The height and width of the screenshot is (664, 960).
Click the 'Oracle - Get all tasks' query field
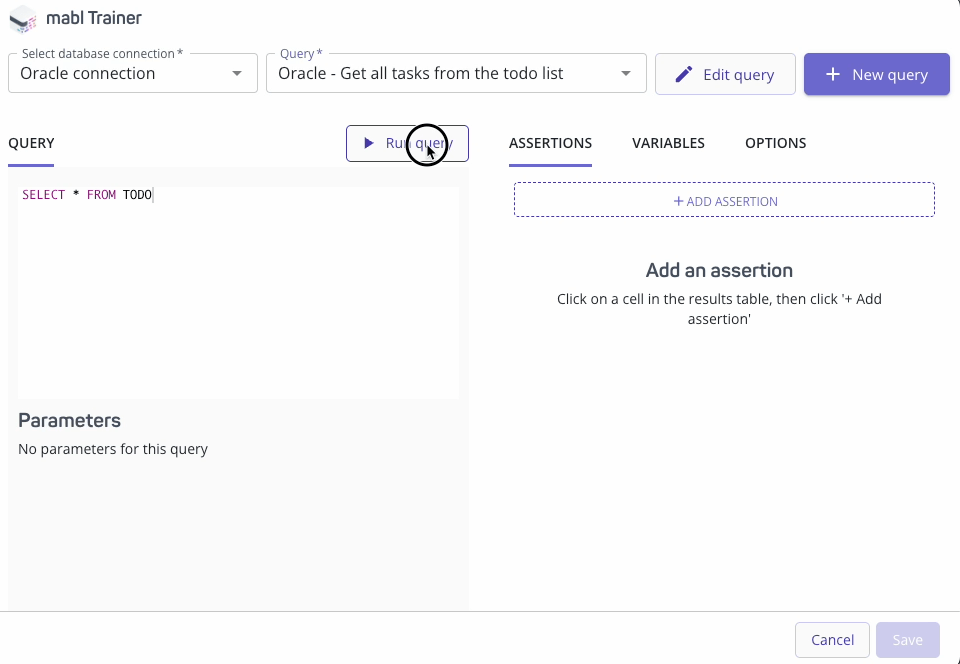click(x=420, y=74)
